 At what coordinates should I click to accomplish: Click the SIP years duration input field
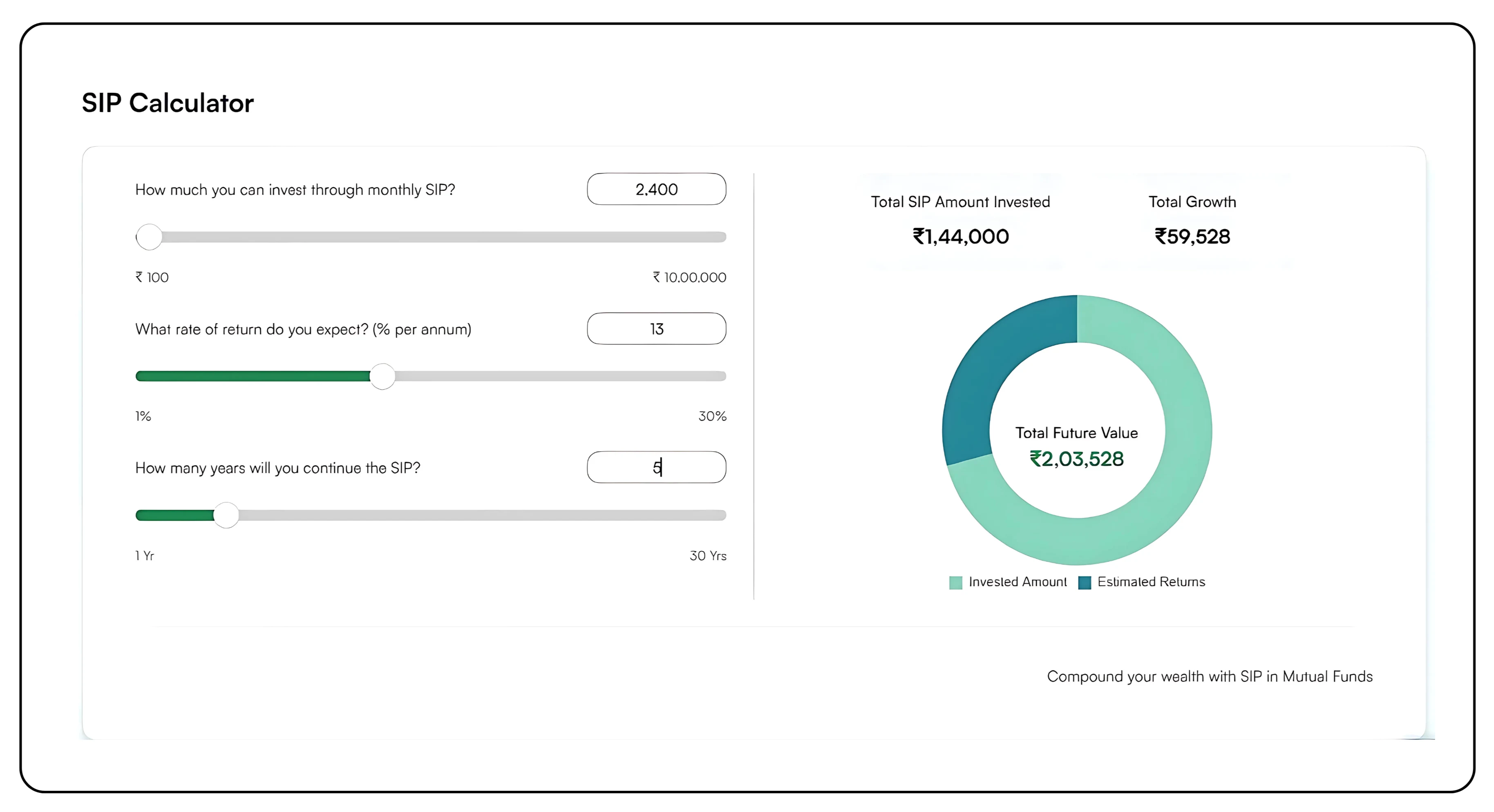tap(656, 467)
